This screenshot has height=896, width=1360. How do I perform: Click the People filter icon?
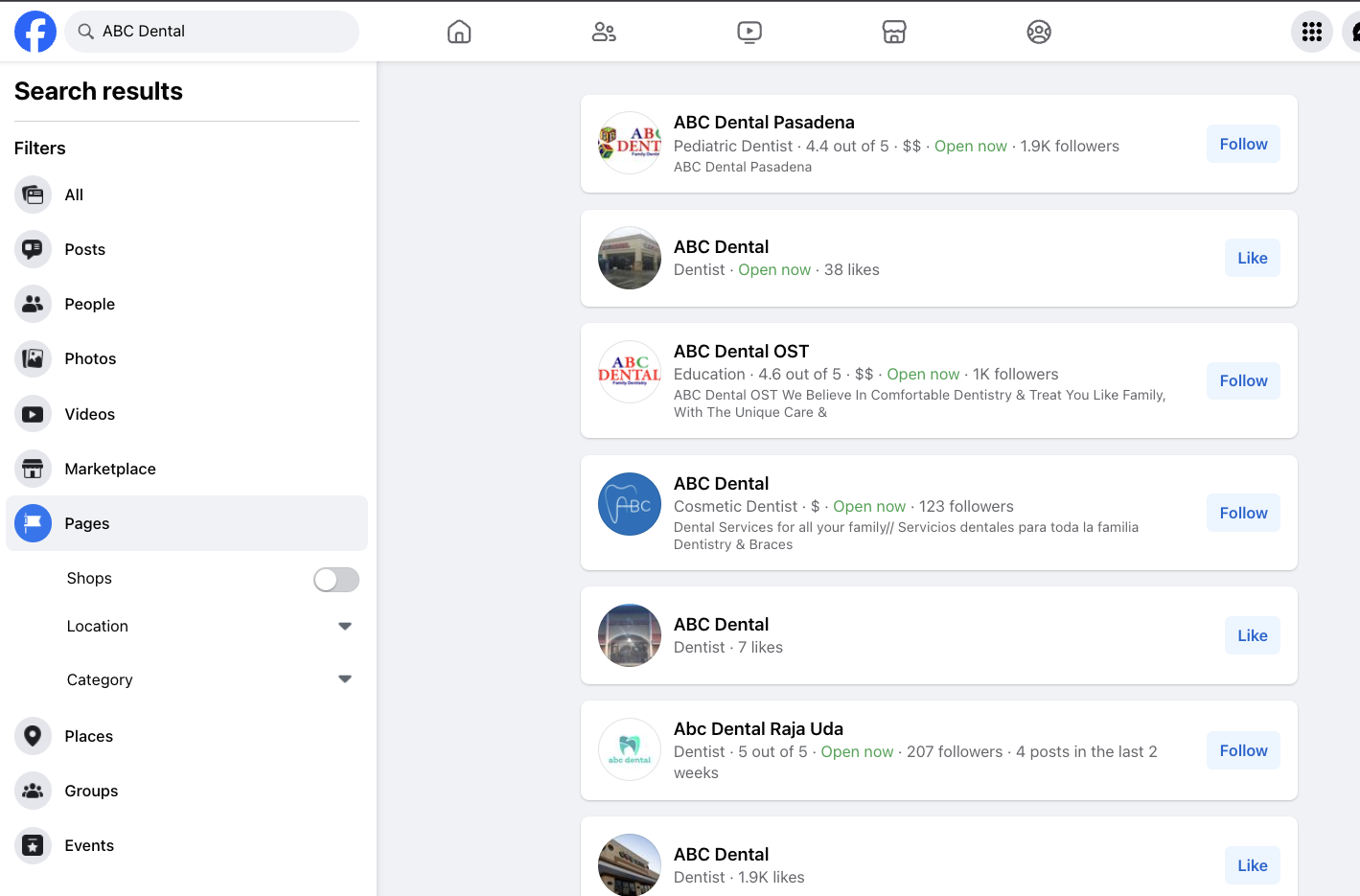(33, 304)
